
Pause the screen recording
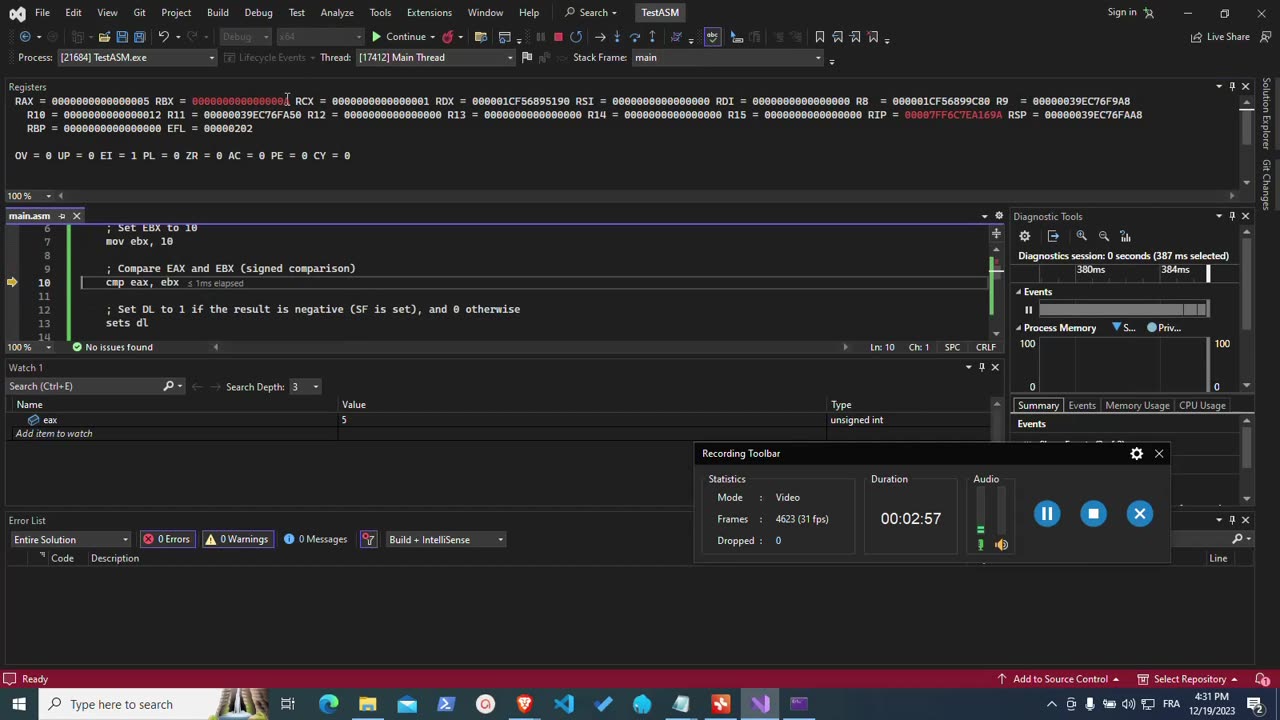point(1046,514)
